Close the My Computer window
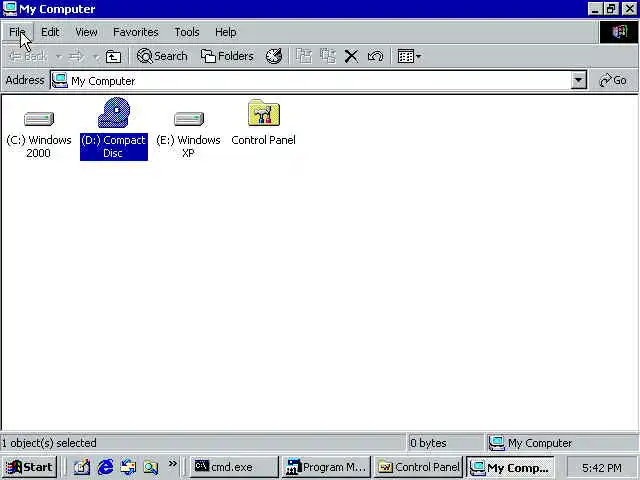 [630, 9]
